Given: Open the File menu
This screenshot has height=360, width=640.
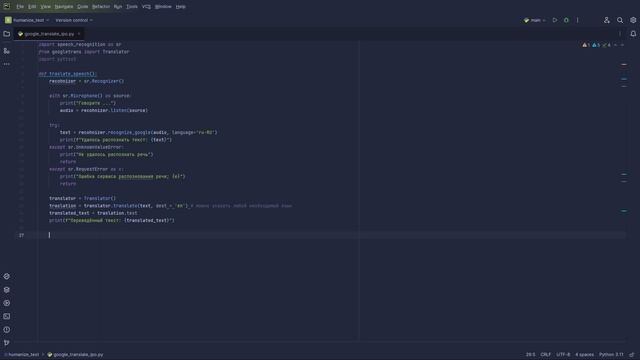Looking at the screenshot, I should click(x=20, y=7).
